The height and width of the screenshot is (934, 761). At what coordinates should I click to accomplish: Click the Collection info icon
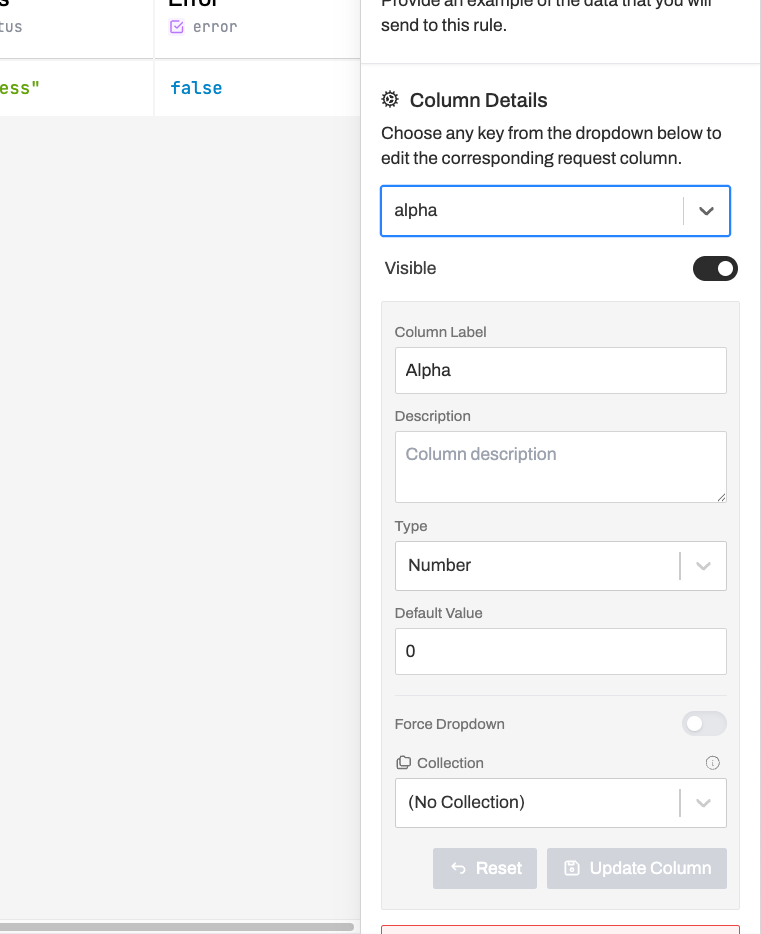pyautogui.click(x=713, y=763)
